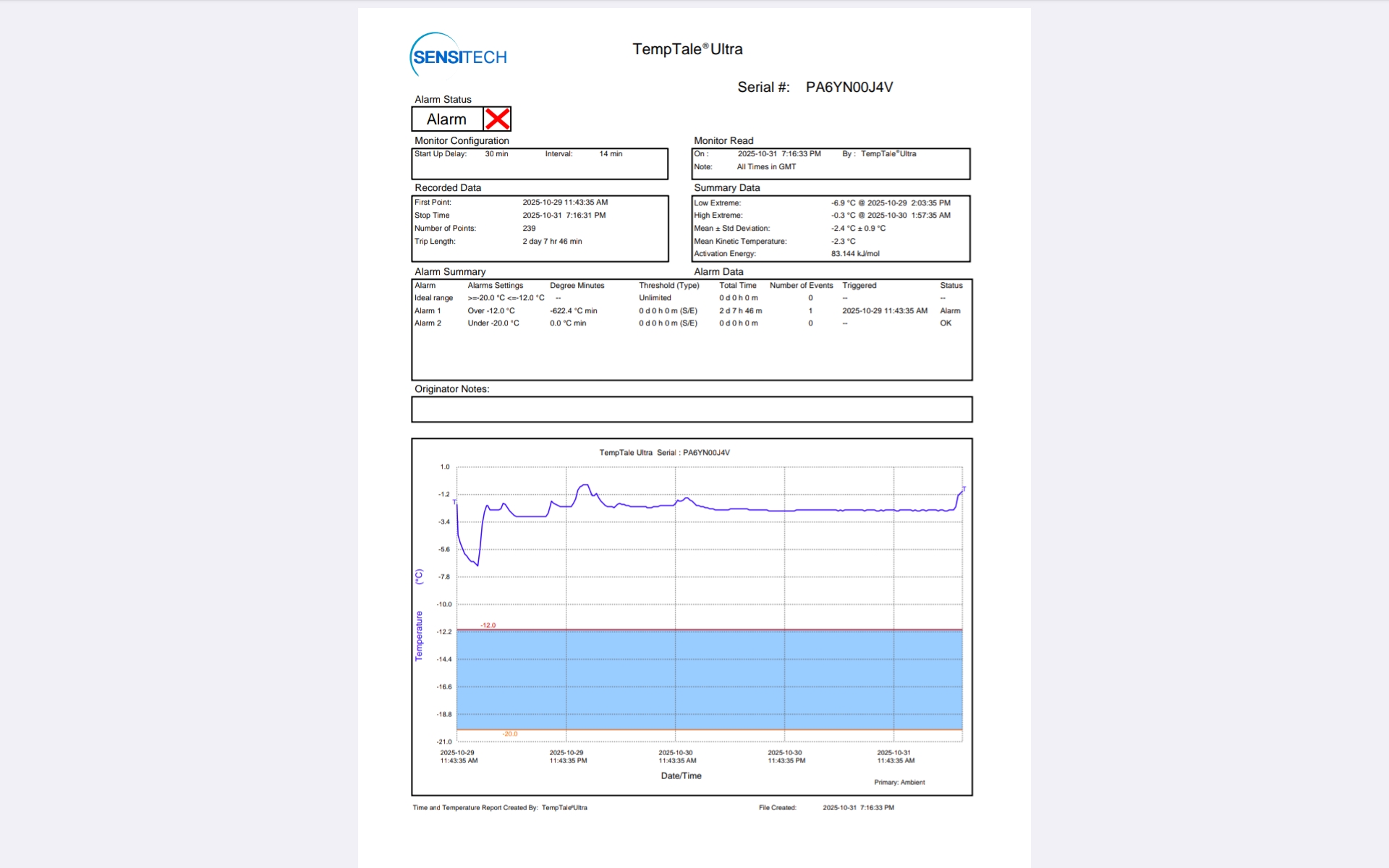Click the serial number PA6YN00J4V in header
Image resolution: width=1389 pixels, height=868 pixels.
(x=849, y=88)
